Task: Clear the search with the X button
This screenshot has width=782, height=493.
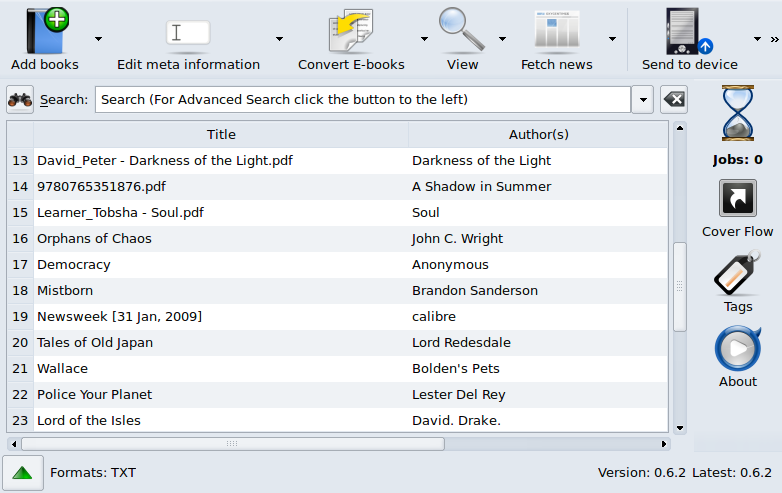Action: (674, 100)
